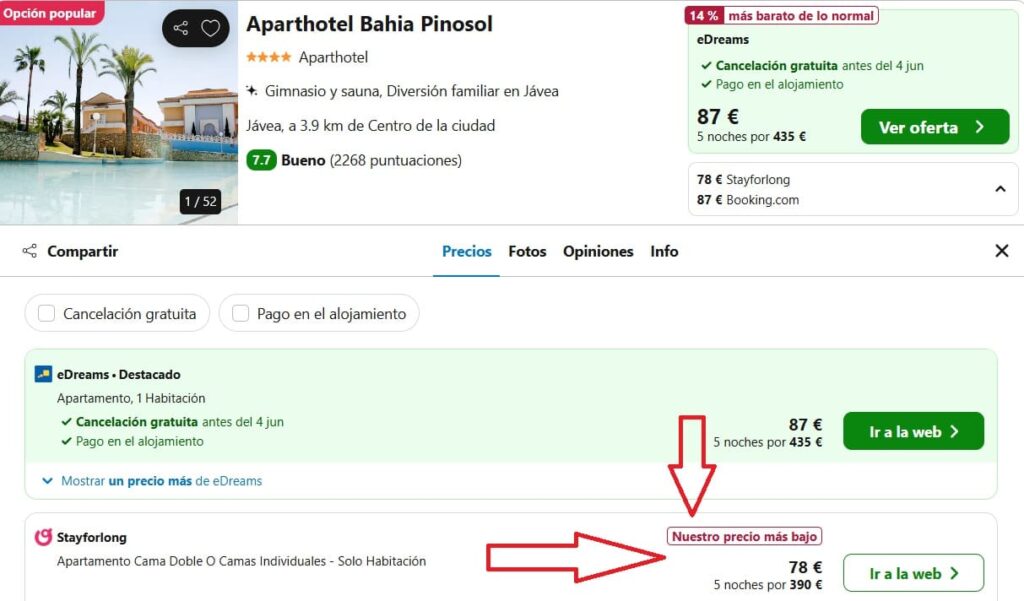Enable the Cancelación gratuita checkbox
This screenshot has height=601, width=1024.
click(x=46, y=314)
